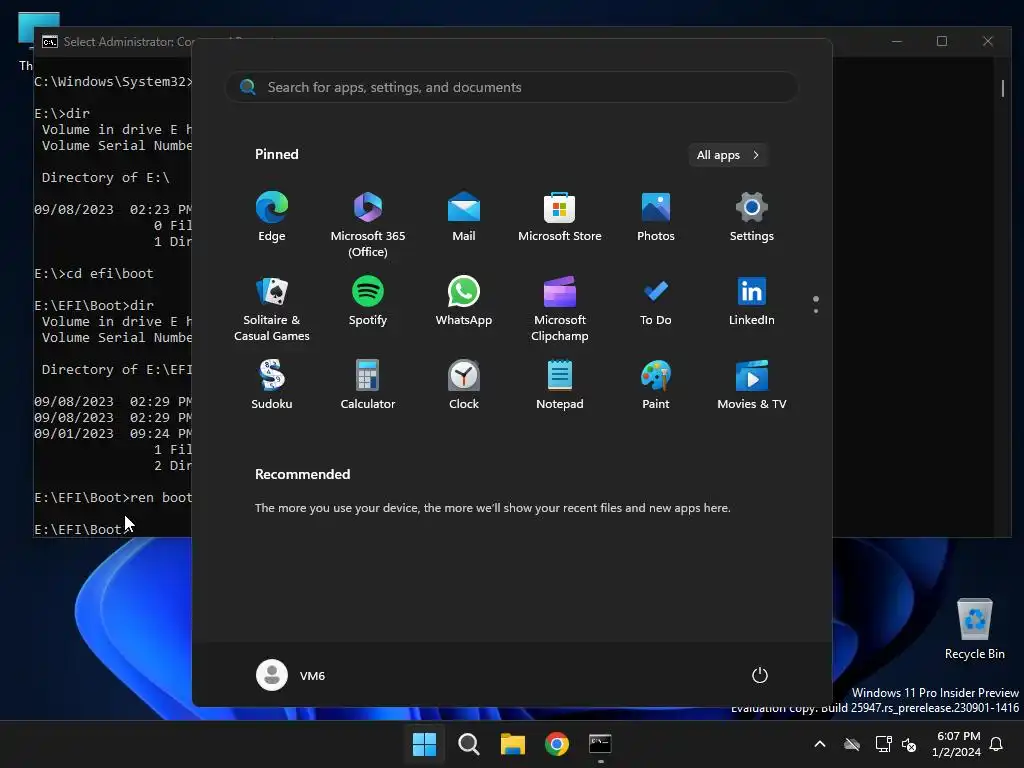This screenshot has width=1024, height=768.
Task: Open clock and date 6:07 PM flyout
Action: (956, 744)
